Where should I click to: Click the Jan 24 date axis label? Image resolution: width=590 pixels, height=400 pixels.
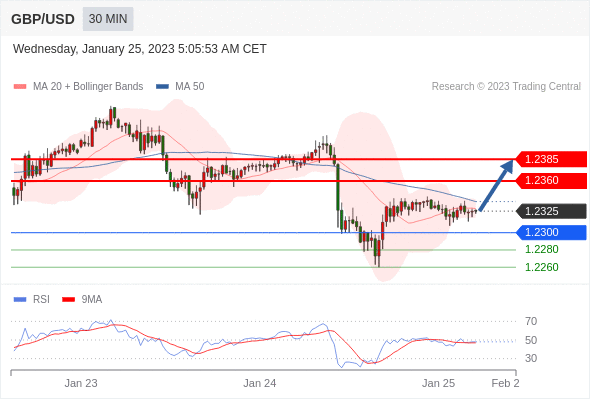point(260,383)
